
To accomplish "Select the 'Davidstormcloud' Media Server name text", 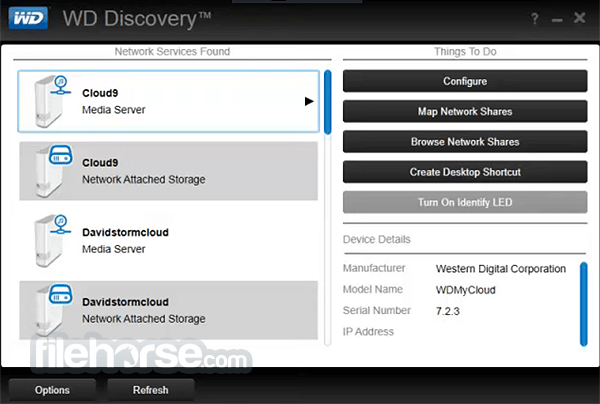I will (x=126, y=232).
